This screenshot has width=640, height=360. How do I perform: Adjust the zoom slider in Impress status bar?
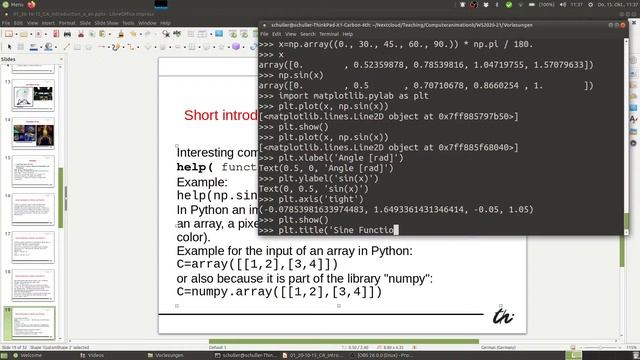(x=600, y=347)
